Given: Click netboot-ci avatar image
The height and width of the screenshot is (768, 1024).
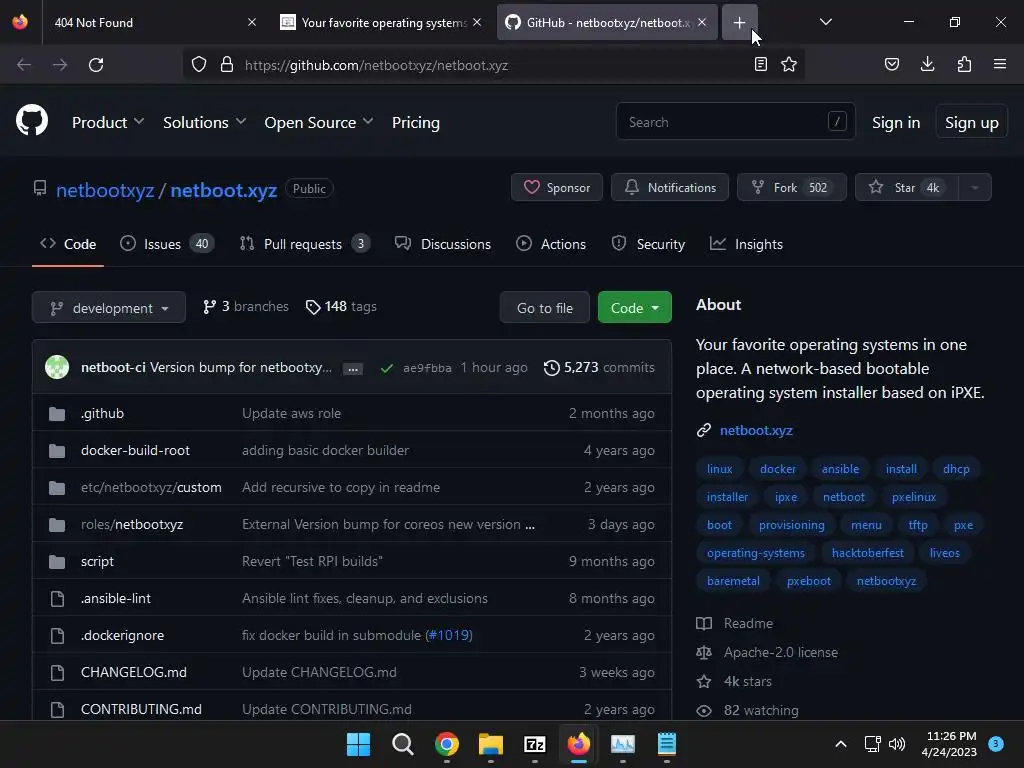Looking at the screenshot, I should point(57,367).
